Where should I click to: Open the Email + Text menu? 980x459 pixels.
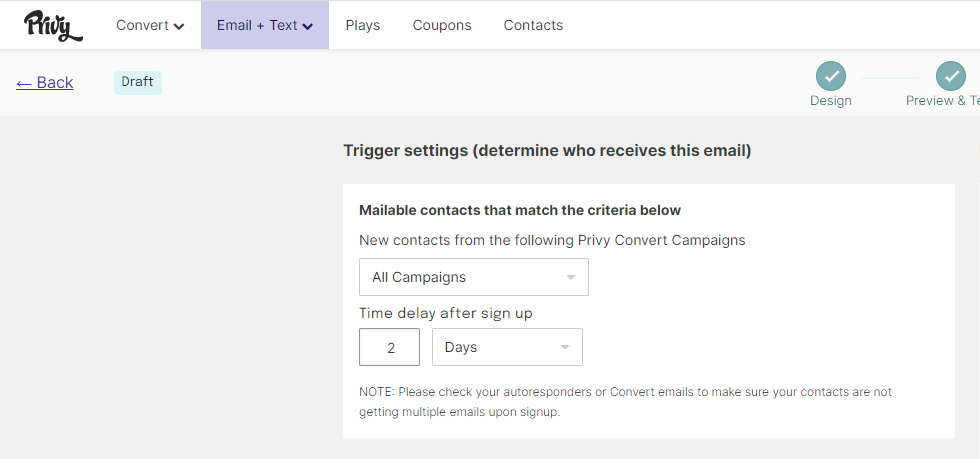click(x=264, y=25)
